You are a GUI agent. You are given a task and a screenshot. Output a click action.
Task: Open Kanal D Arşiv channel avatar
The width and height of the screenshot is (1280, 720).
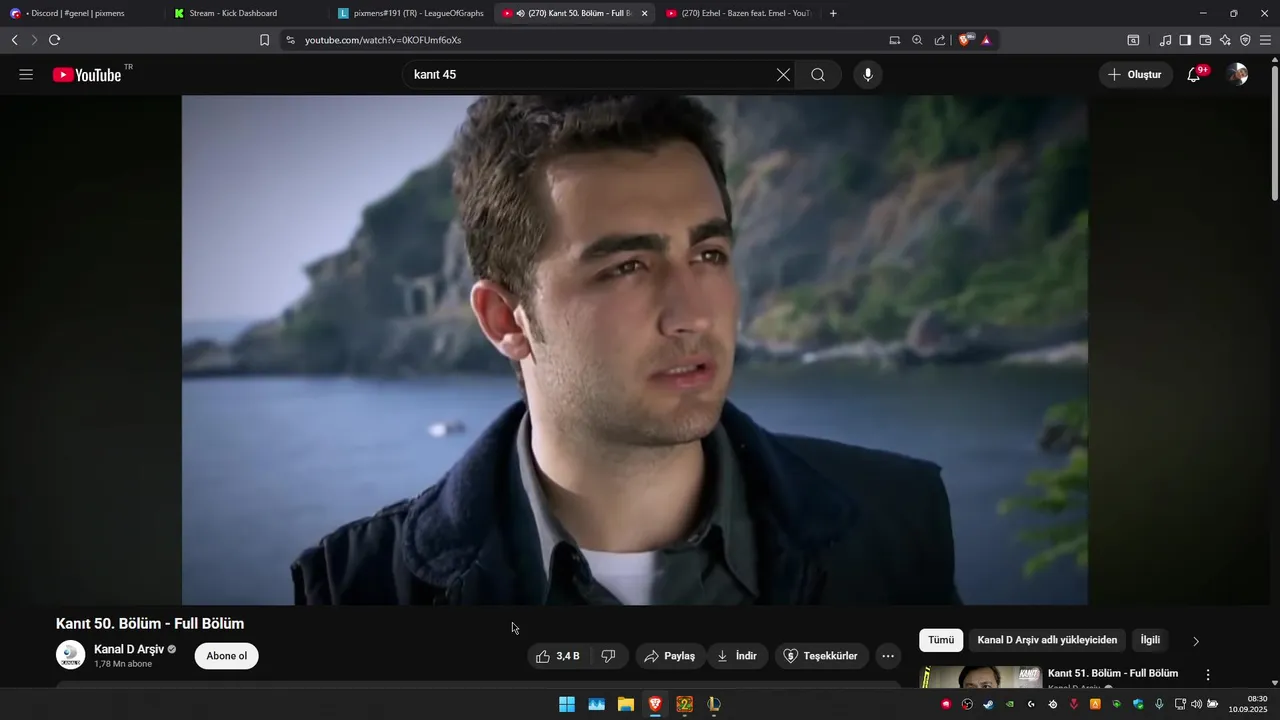[x=70, y=655]
